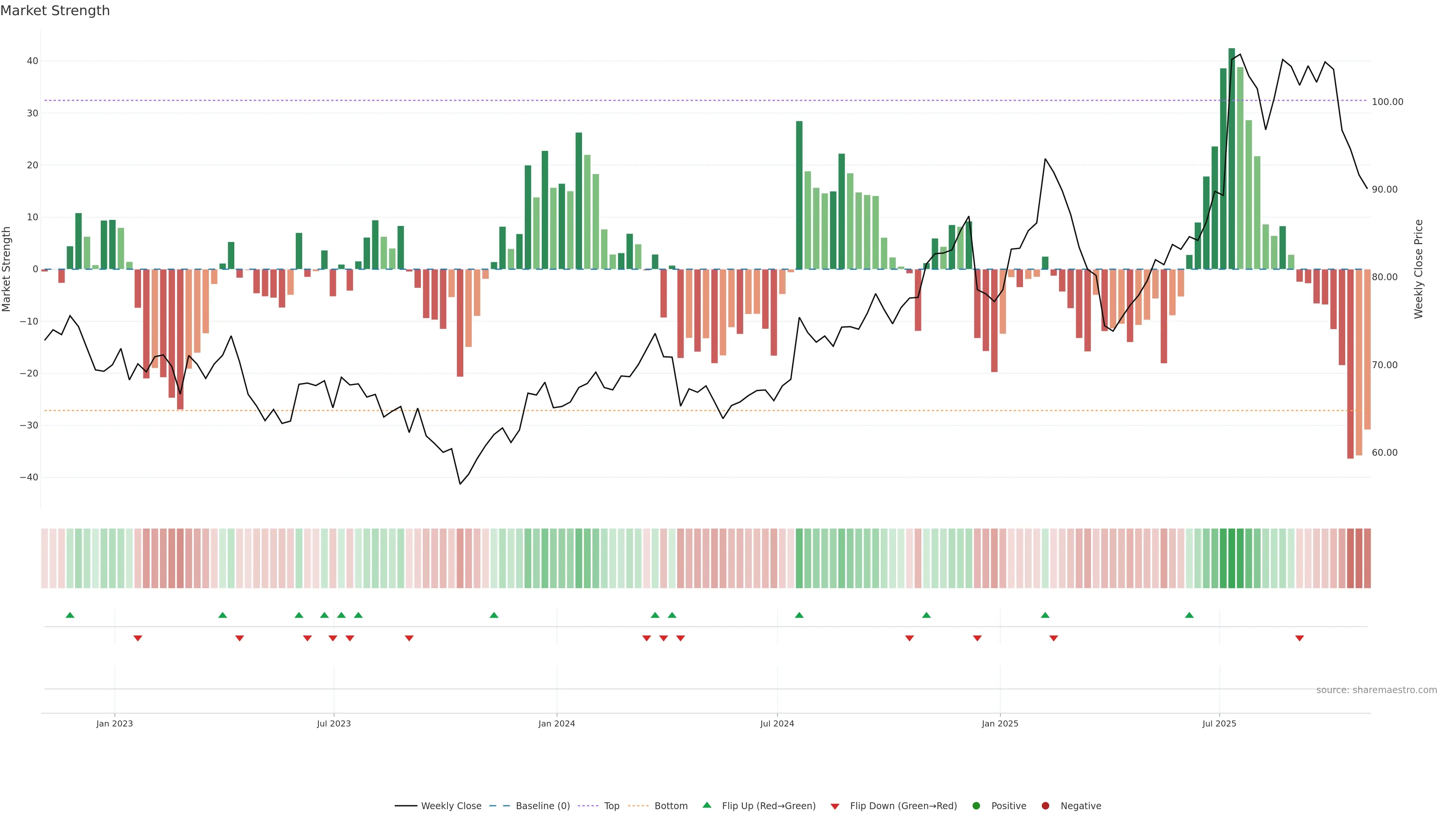Click the source sharemaestro.com text
The image size is (1456, 819).
click(1376, 690)
